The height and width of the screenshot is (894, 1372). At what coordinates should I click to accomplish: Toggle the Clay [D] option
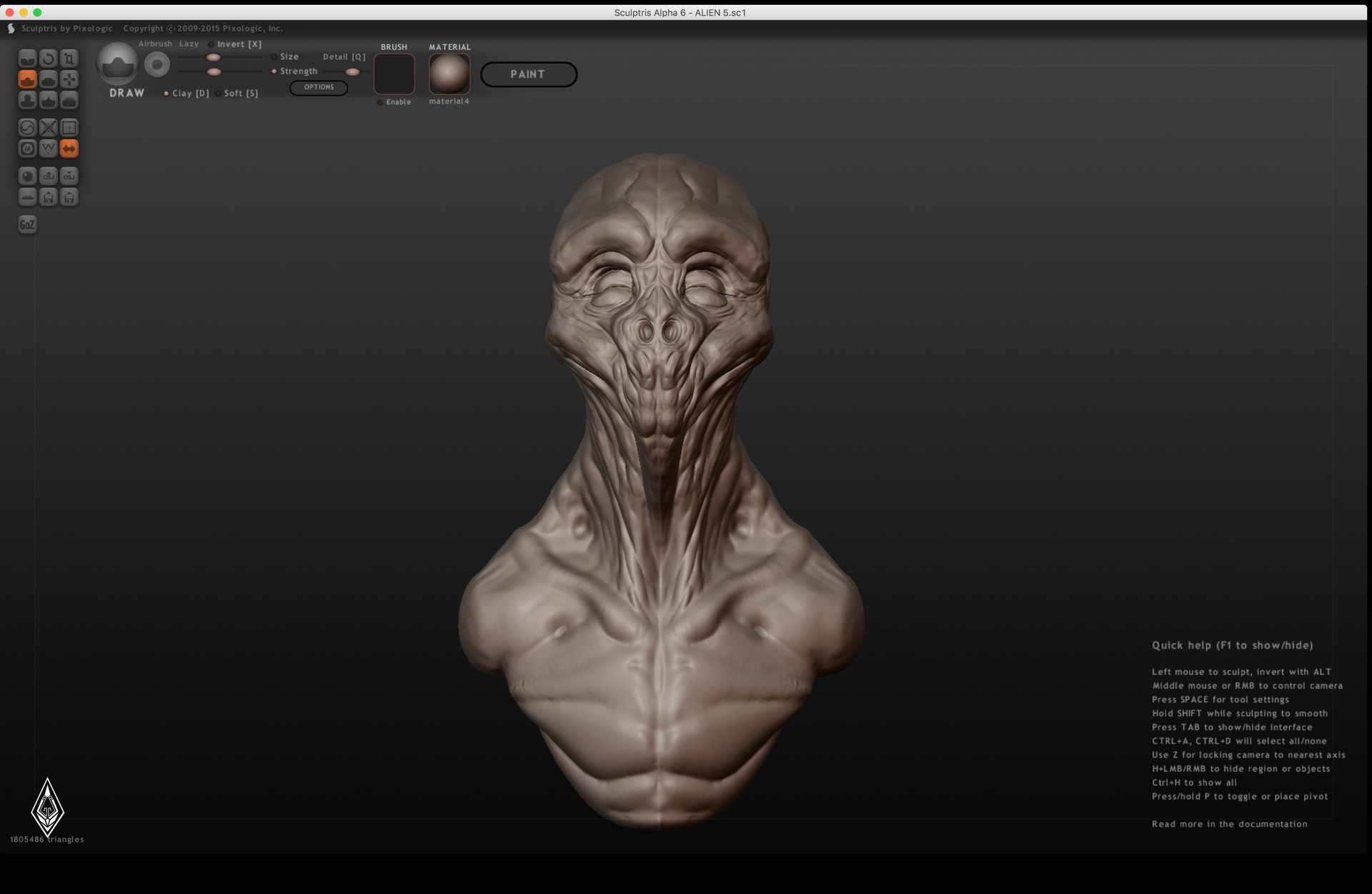[x=186, y=94]
